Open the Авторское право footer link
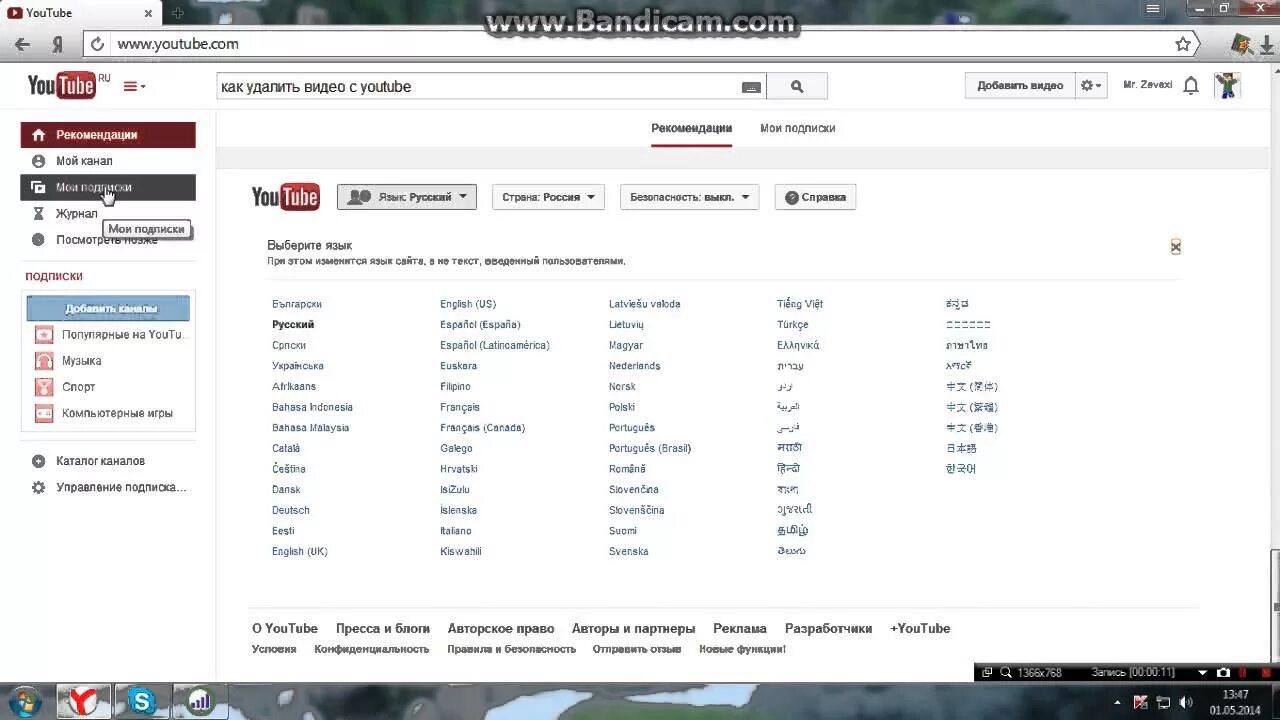The height and width of the screenshot is (720, 1280). pos(501,629)
